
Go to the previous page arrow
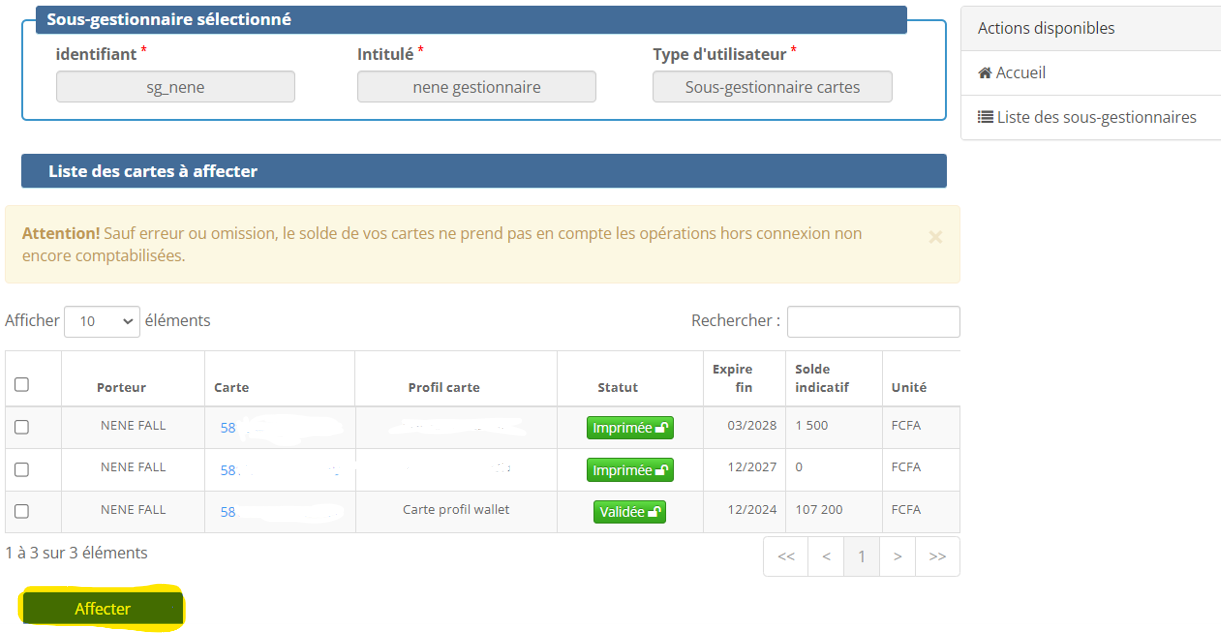pyautogui.click(x=826, y=557)
